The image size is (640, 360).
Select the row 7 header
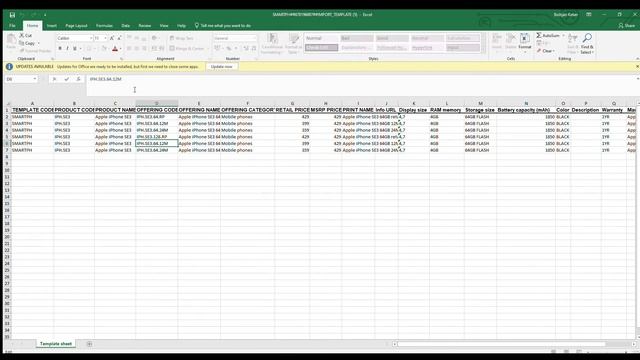tap(7, 150)
